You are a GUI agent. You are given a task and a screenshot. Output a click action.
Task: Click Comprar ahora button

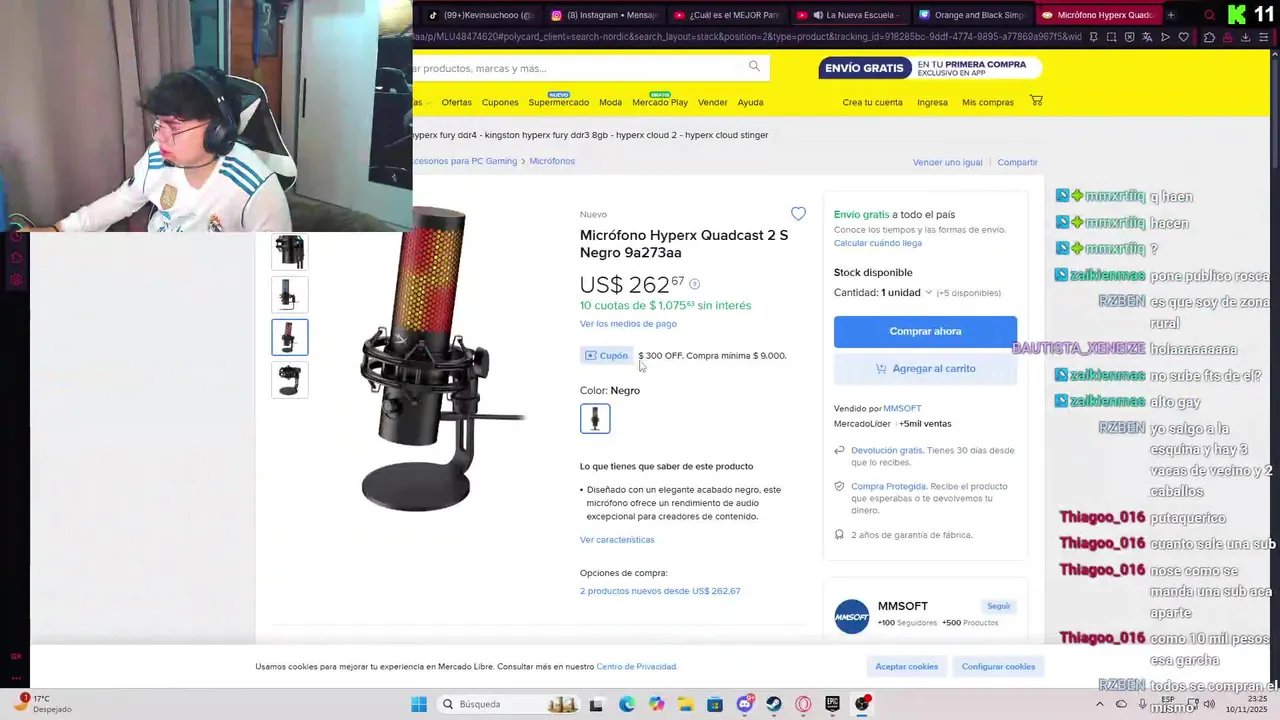tap(925, 331)
